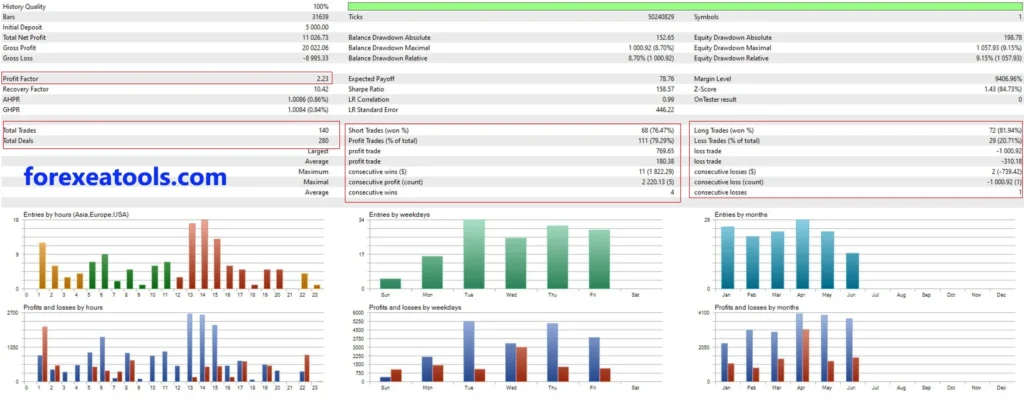Click the margin level value 9406.96%
The height and width of the screenshot is (402, 1024).
coord(1008,79)
